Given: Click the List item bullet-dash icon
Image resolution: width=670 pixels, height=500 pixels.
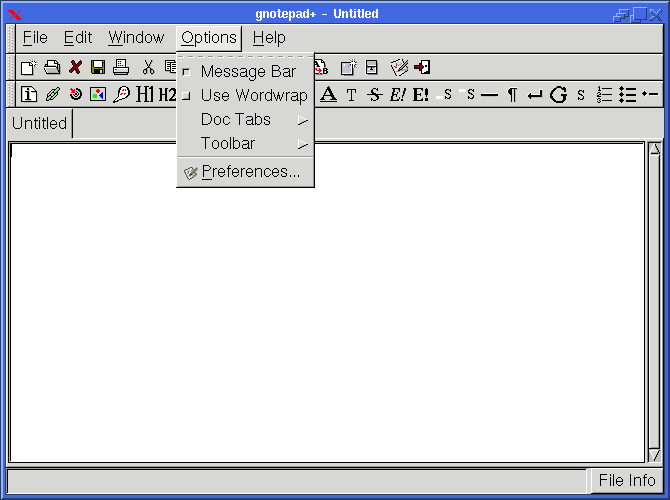Looking at the screenshot, I should pyautogui.click(x=650, y=94).
